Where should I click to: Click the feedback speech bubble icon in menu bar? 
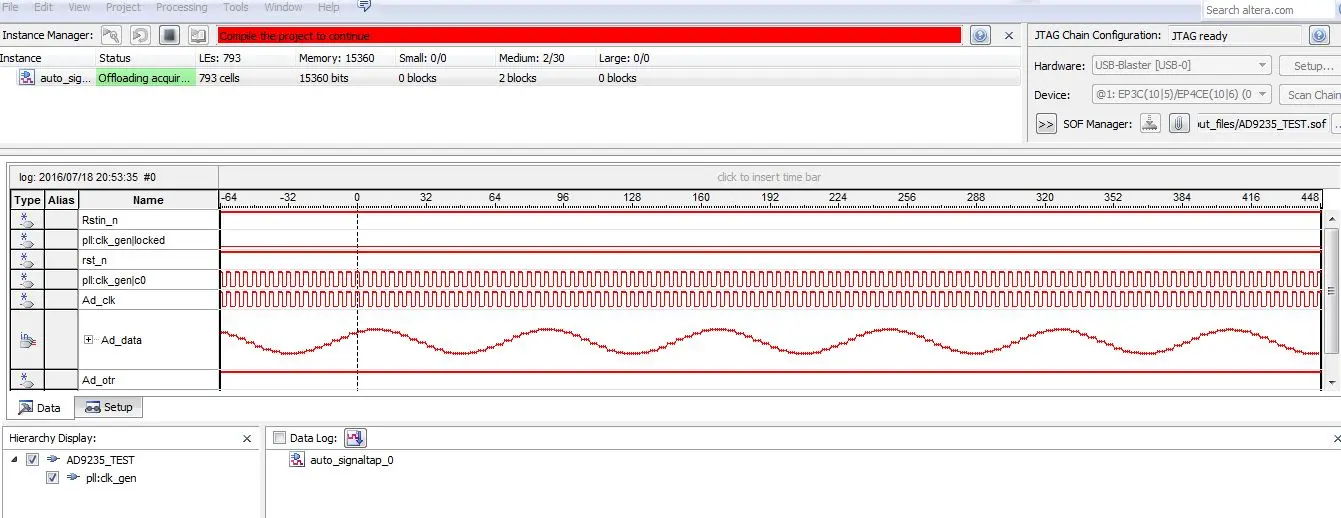pos(364,6)
